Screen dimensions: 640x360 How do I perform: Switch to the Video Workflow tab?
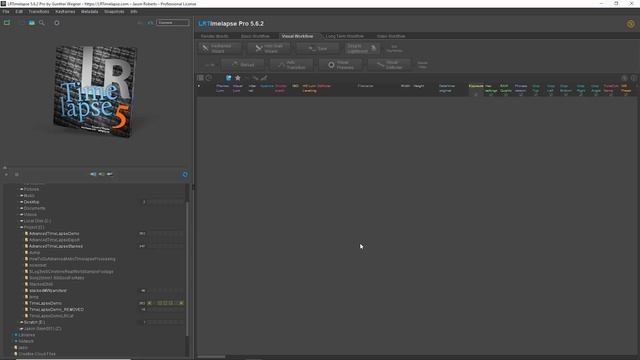pos(391,36)
